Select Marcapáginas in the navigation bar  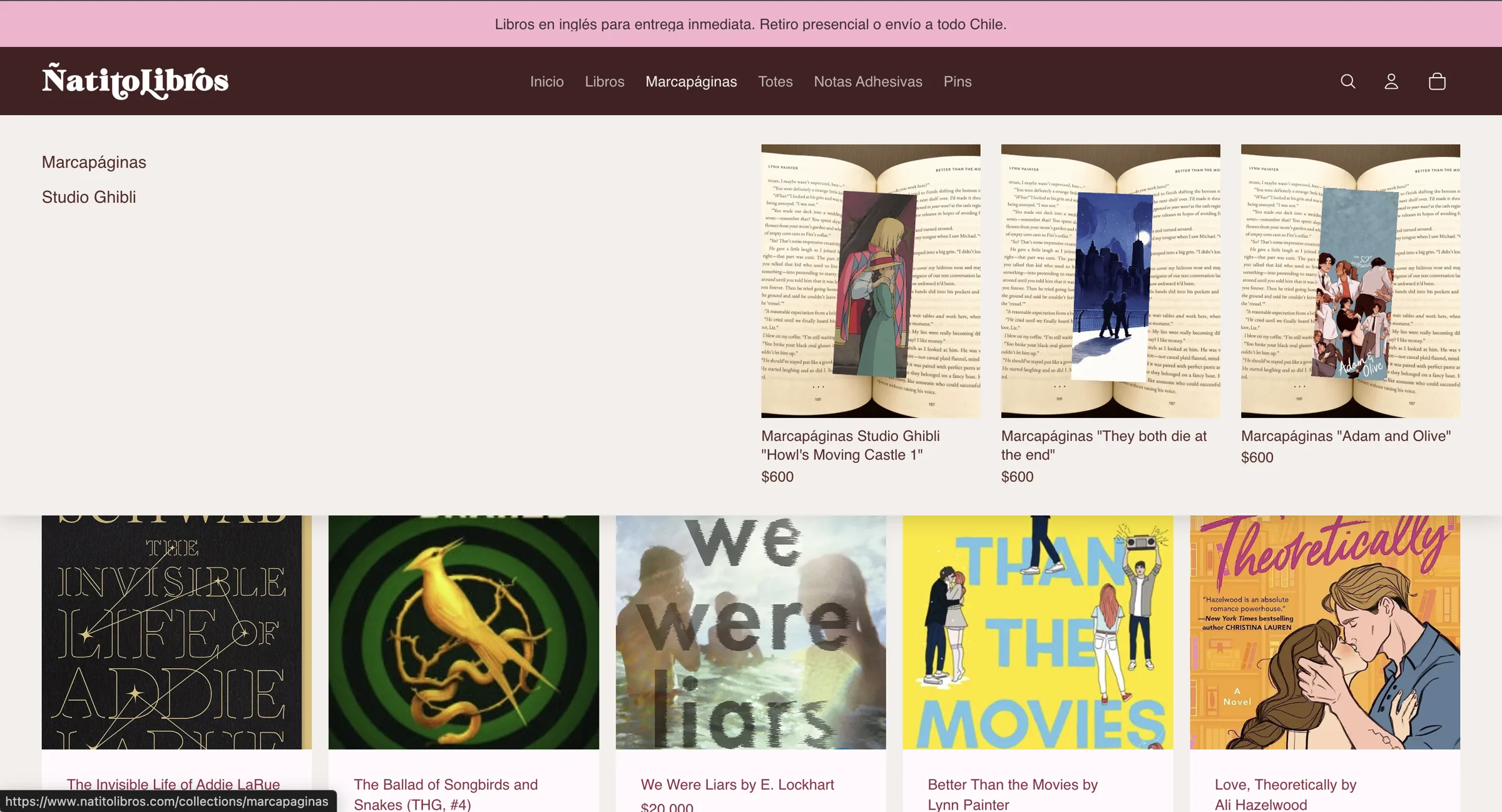(x=691, y=81)
